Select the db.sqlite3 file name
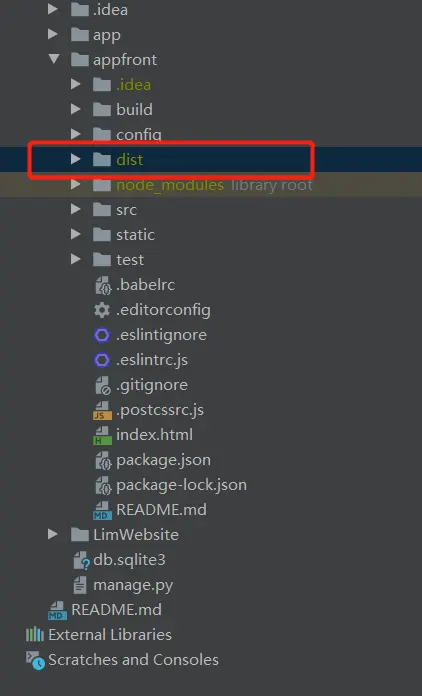The width and height of the screenshot is (422, 696). 129,560
